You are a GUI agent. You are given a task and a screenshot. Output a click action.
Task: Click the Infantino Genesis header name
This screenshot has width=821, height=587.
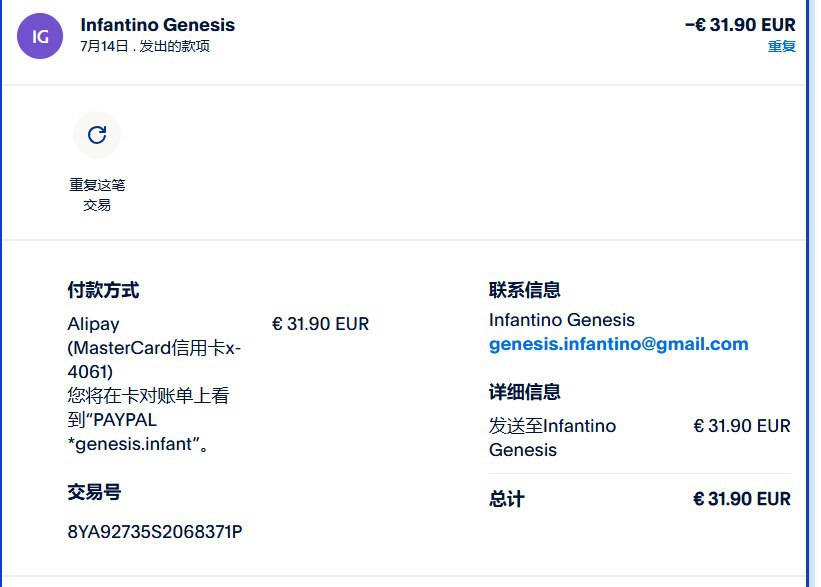(x=157, y=25)
